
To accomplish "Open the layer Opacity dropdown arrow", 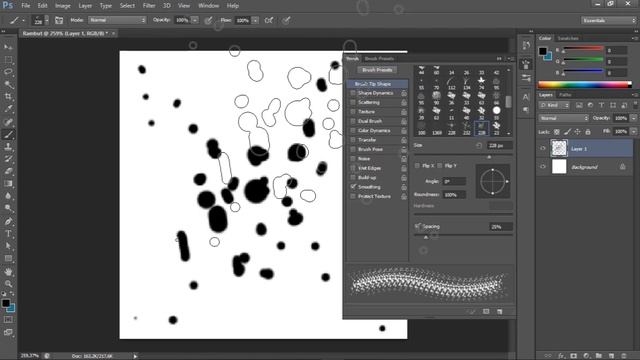I will 633,118.
